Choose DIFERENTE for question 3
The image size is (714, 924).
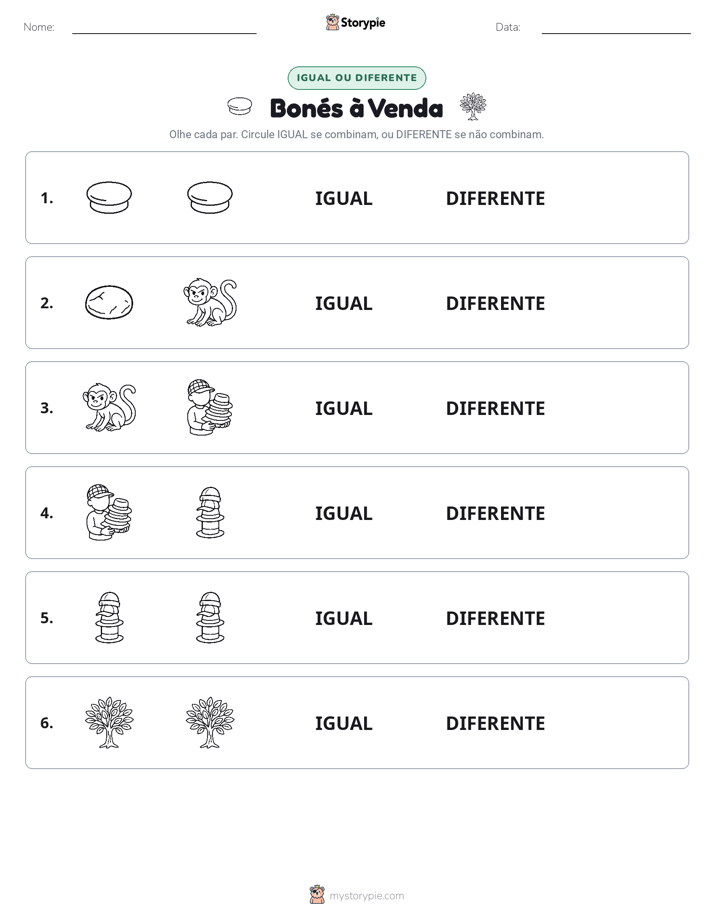pos(495,408)
